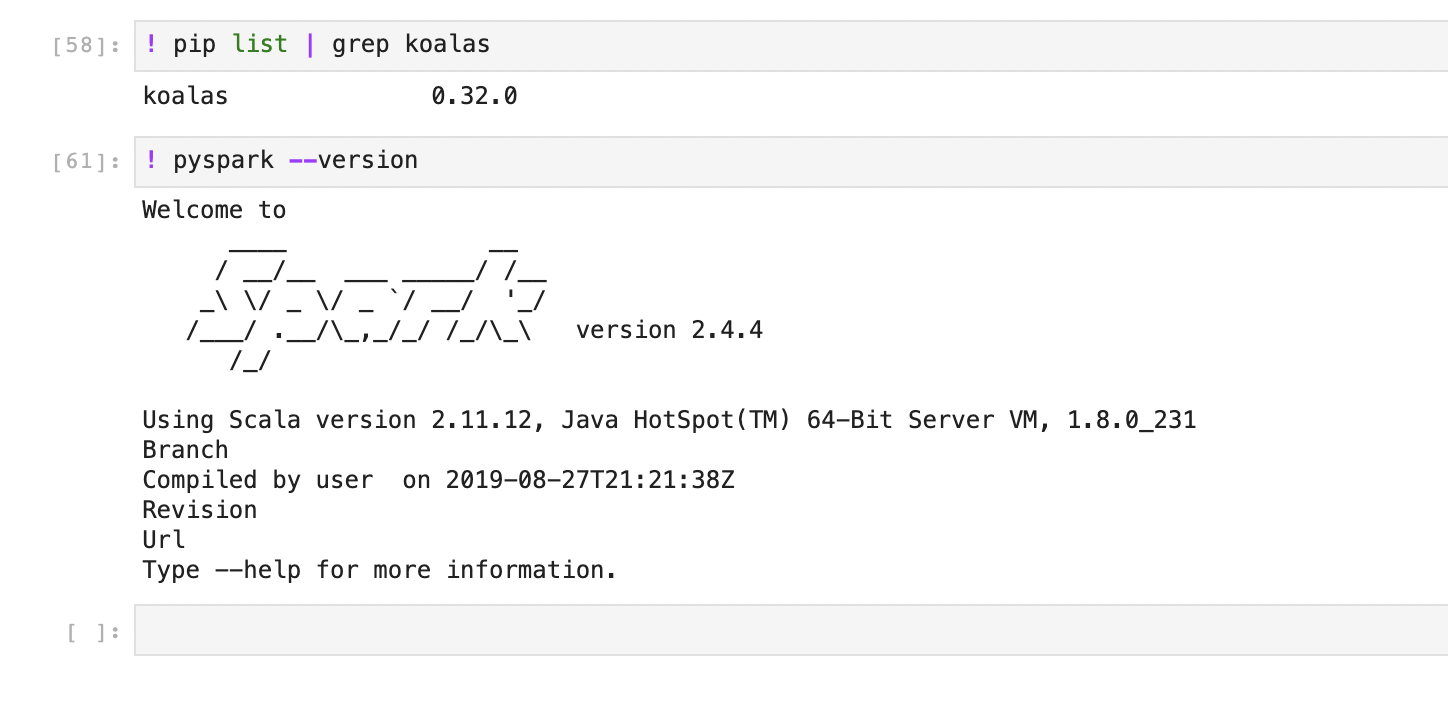The height and width of the screenshot is (702, 1448).
Task: Click the [61]: execution prompt
Action: [x=87, y=162]
